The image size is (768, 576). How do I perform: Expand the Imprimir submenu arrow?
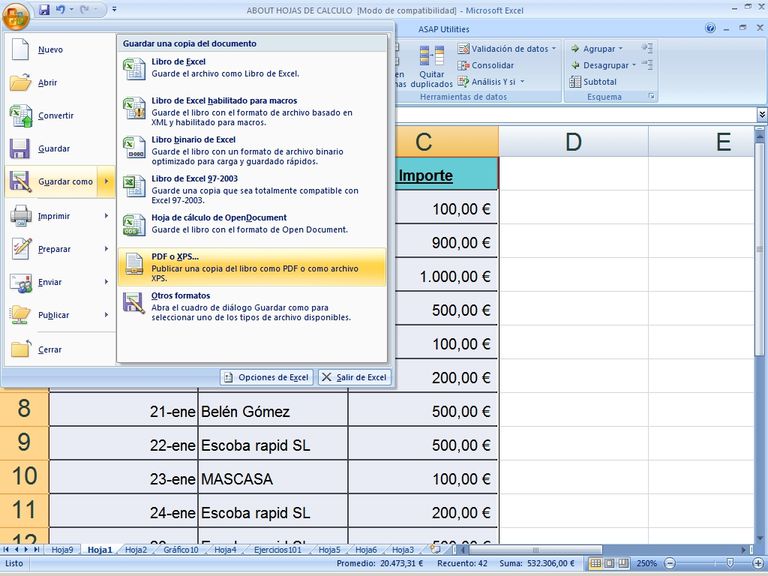tap(106, 216)
